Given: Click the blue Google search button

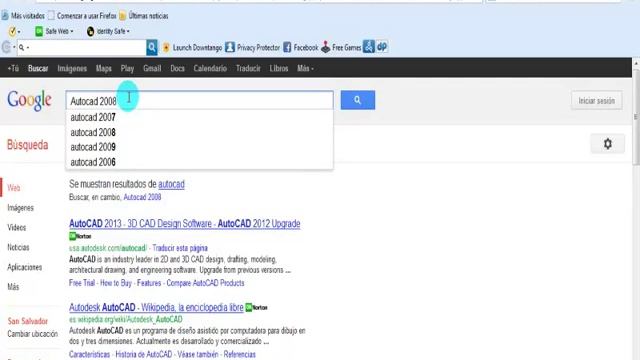Looking at the screenshot, I should [358, 100].
